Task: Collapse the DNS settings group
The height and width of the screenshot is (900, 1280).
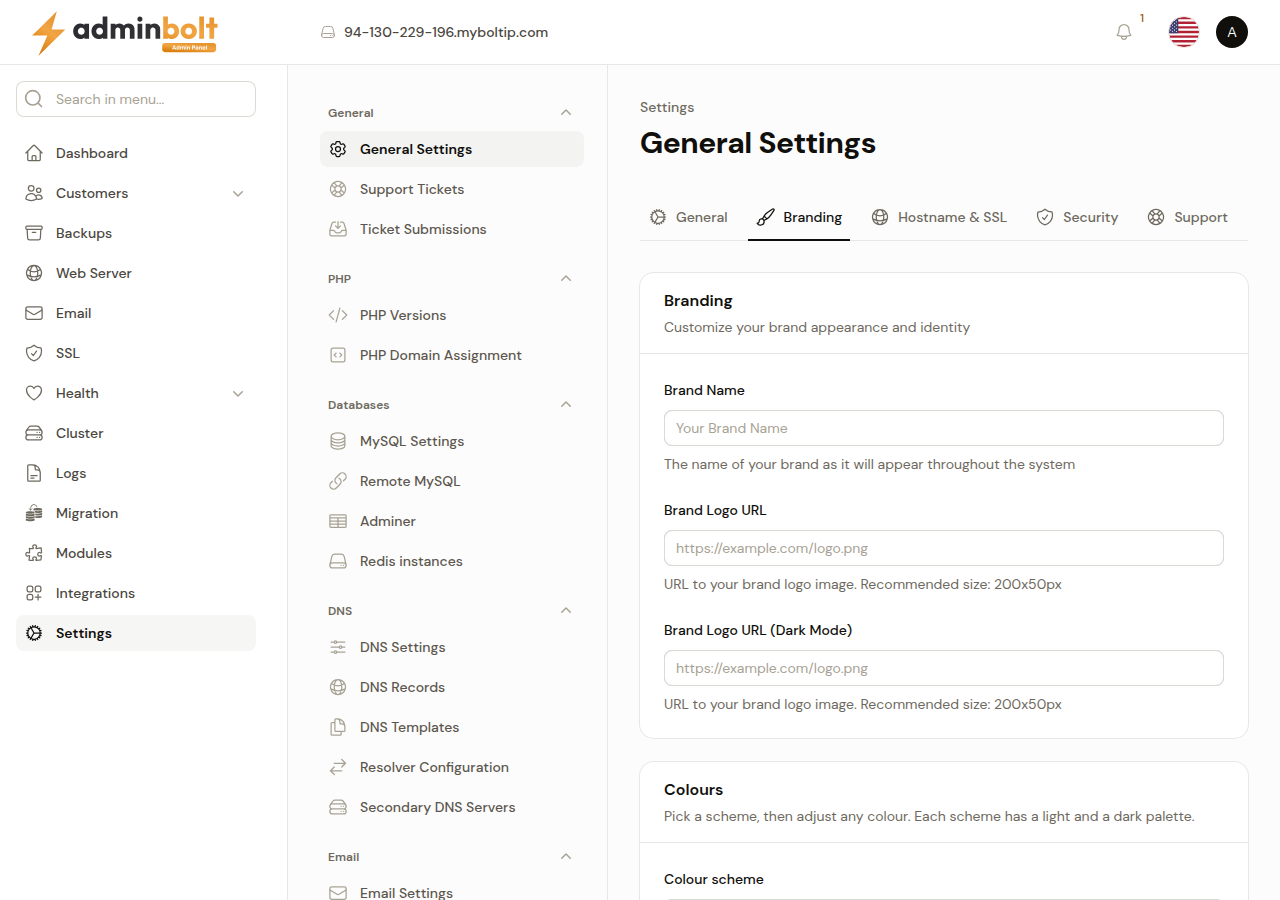Action: 566,611
